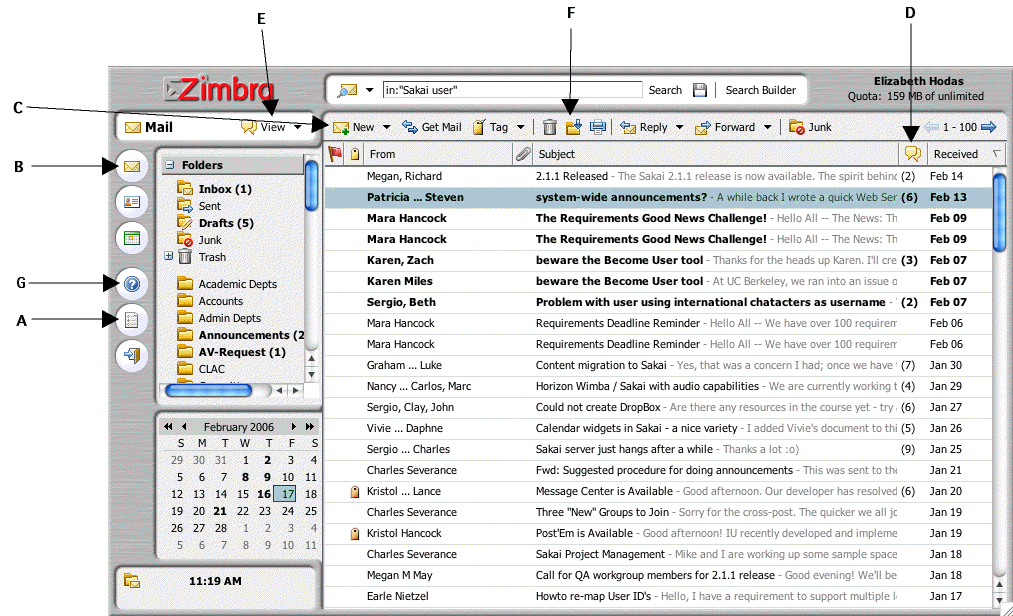Open the Mail application sidebar icon
The image size is (1013, 616).
132,167
